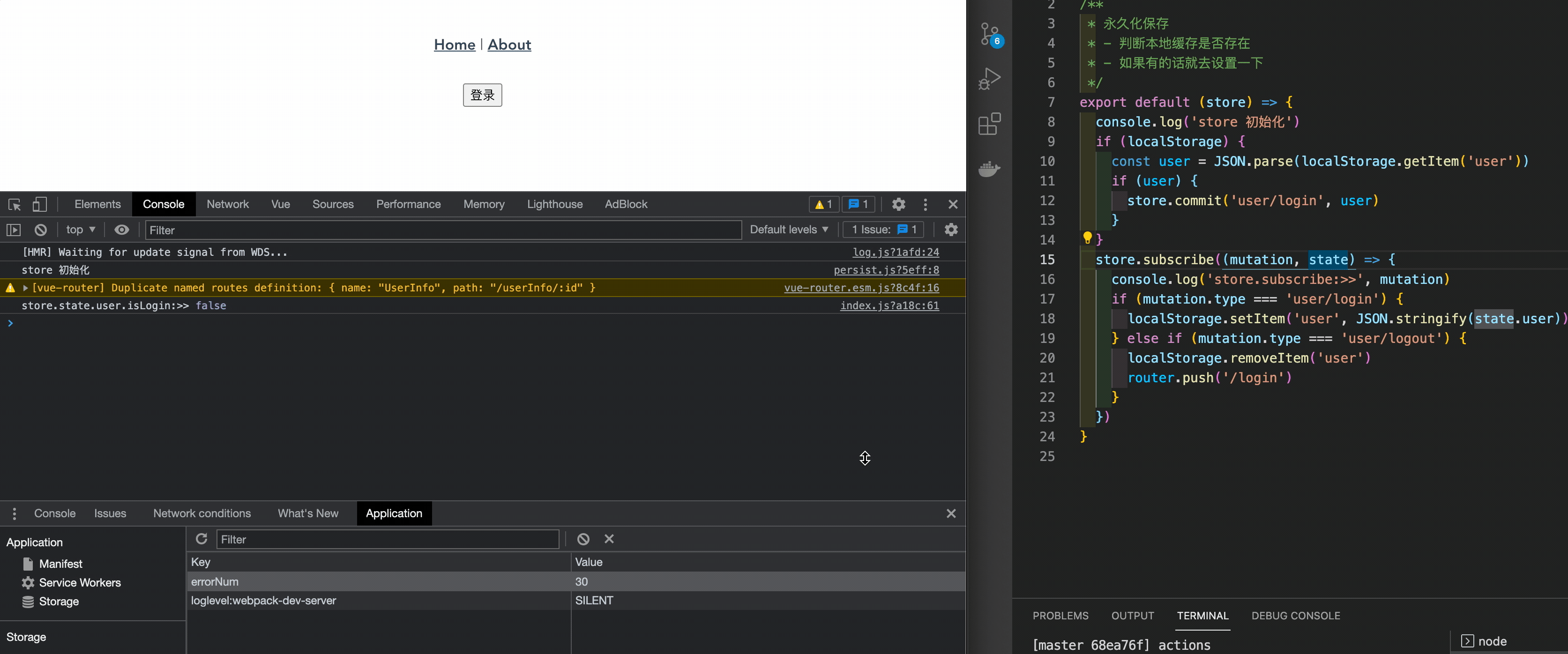Open DevTools settings gear icon

tap(898, 204)
